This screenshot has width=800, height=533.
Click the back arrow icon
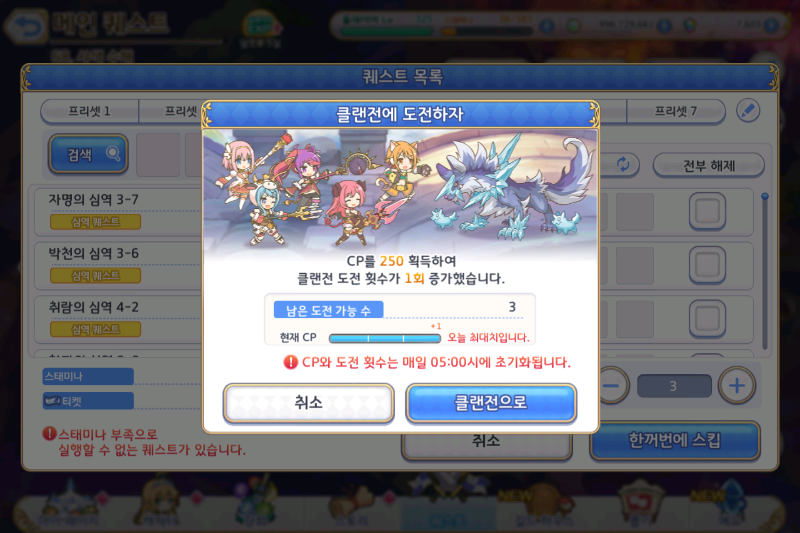pos(25,25)
